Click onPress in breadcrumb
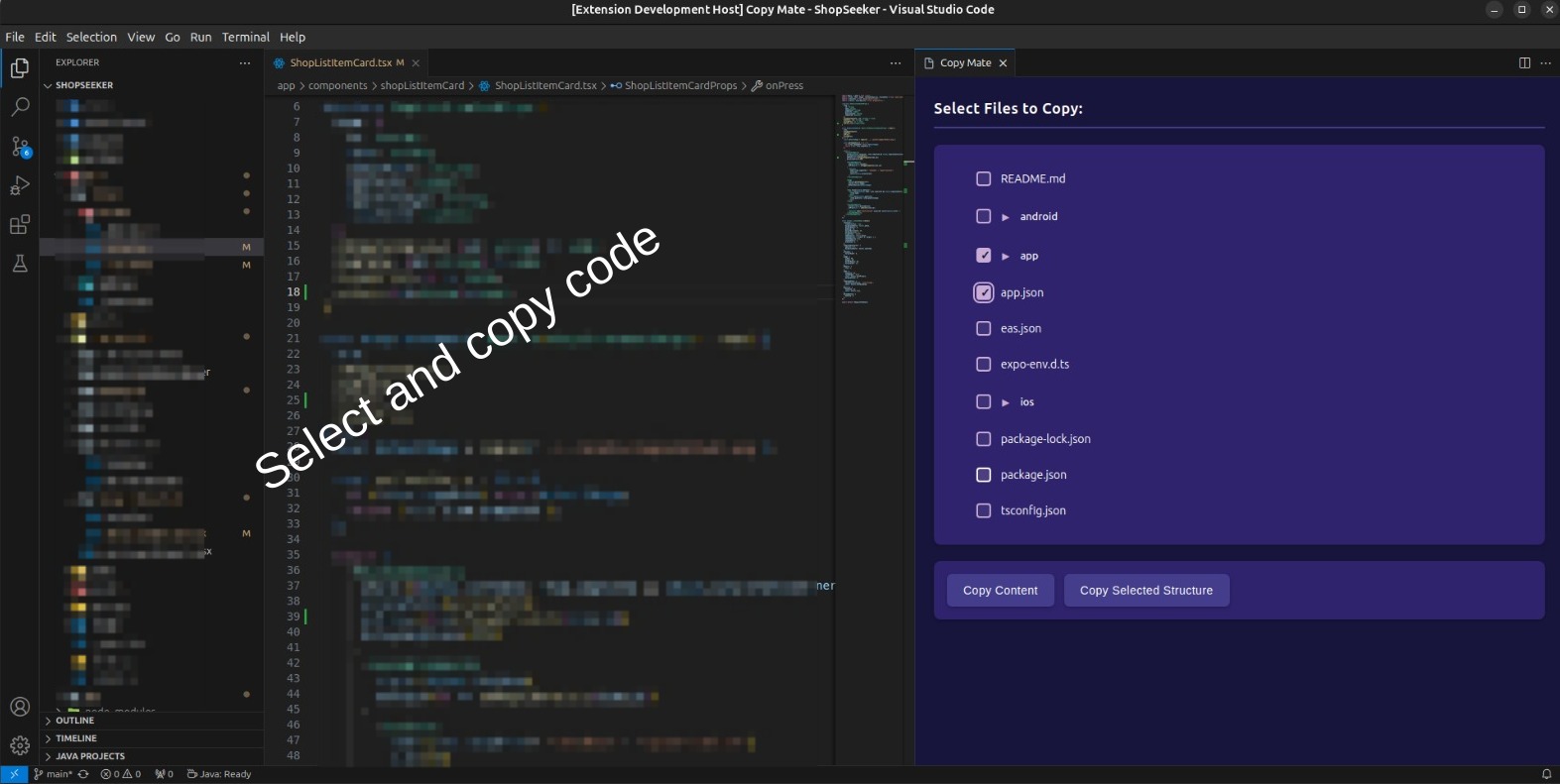The image size is (1560, 784). point(778,85)
